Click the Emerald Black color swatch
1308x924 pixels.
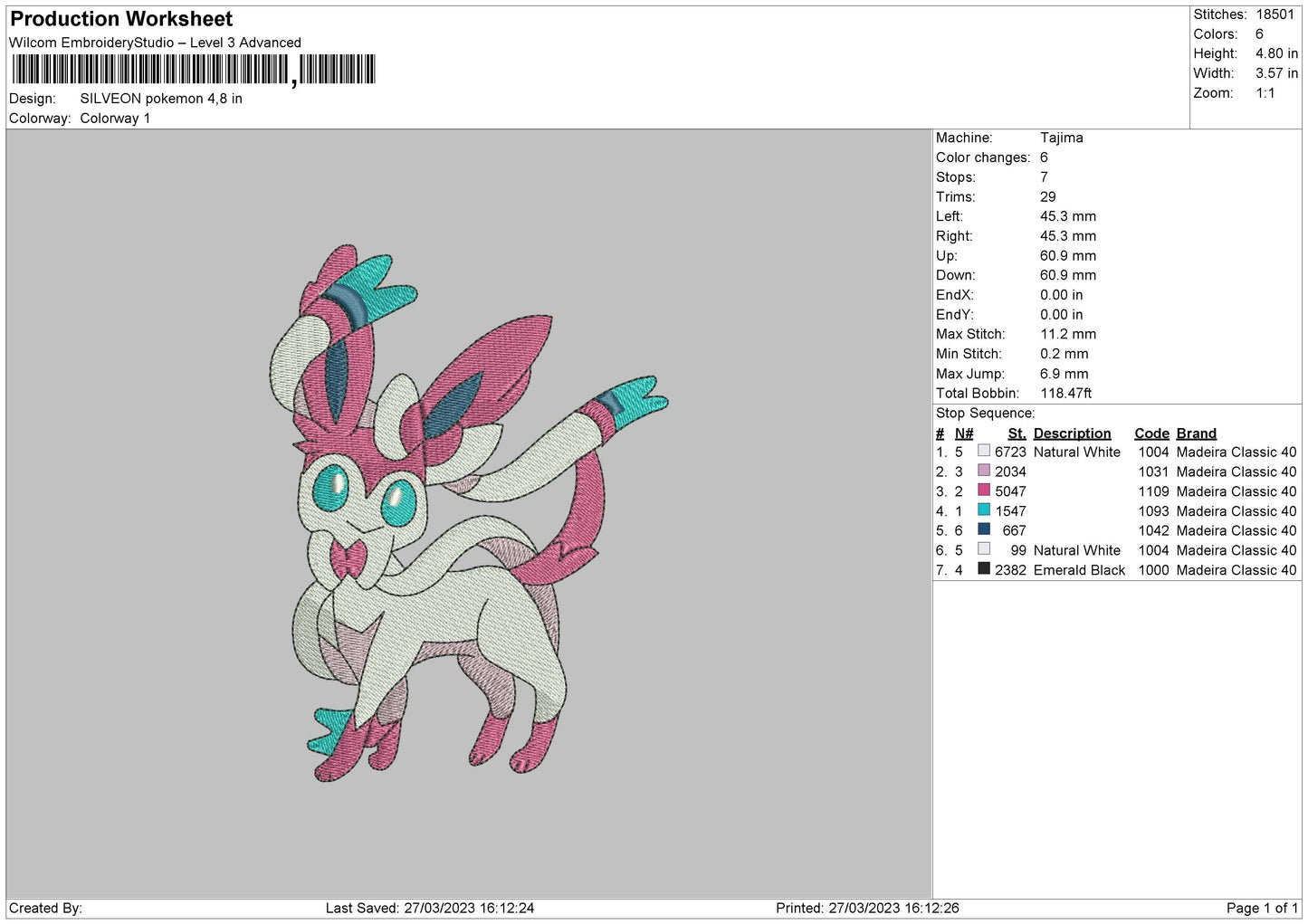[x=983, y=568]
